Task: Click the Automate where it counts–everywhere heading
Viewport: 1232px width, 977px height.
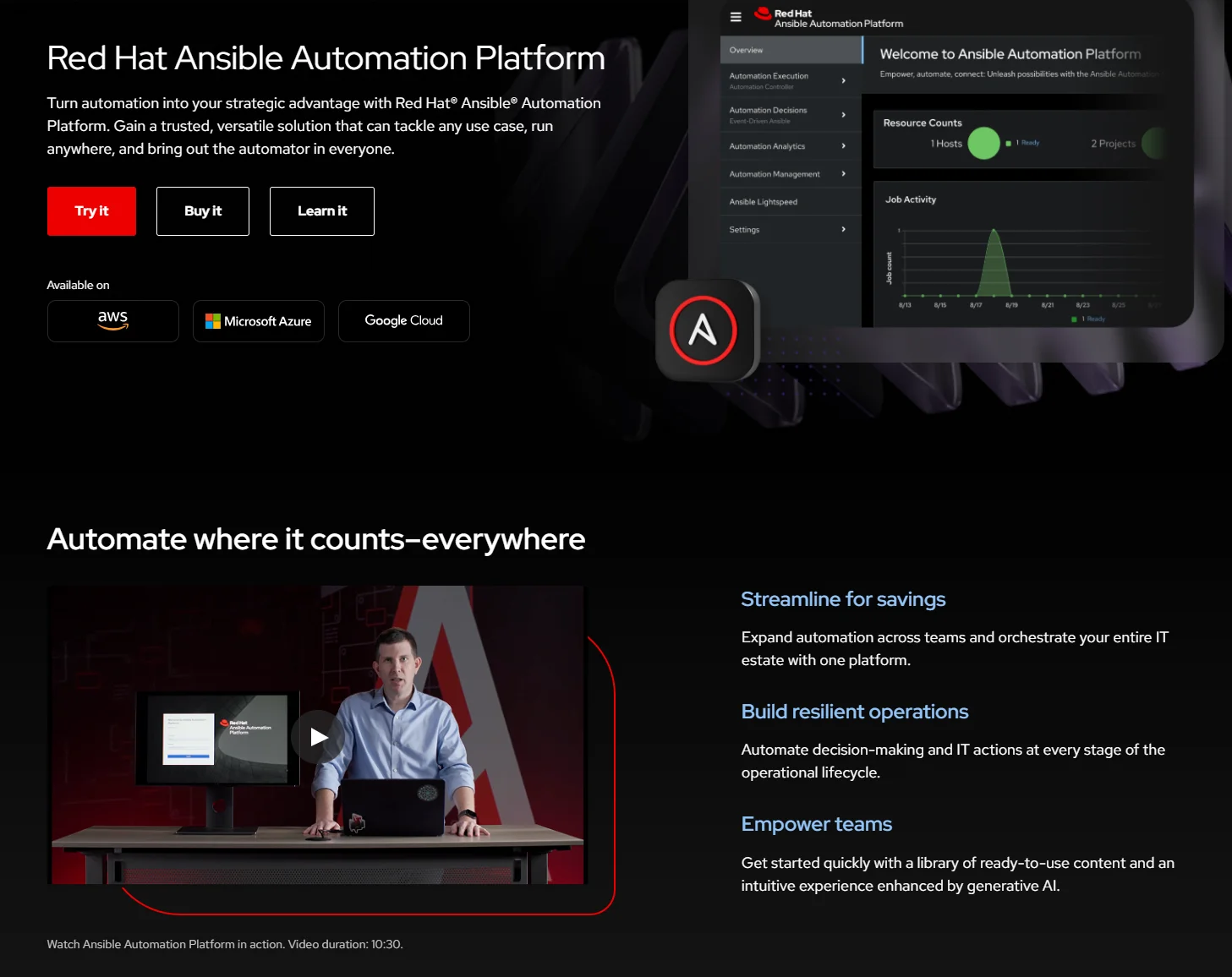Action: [316, 539]
